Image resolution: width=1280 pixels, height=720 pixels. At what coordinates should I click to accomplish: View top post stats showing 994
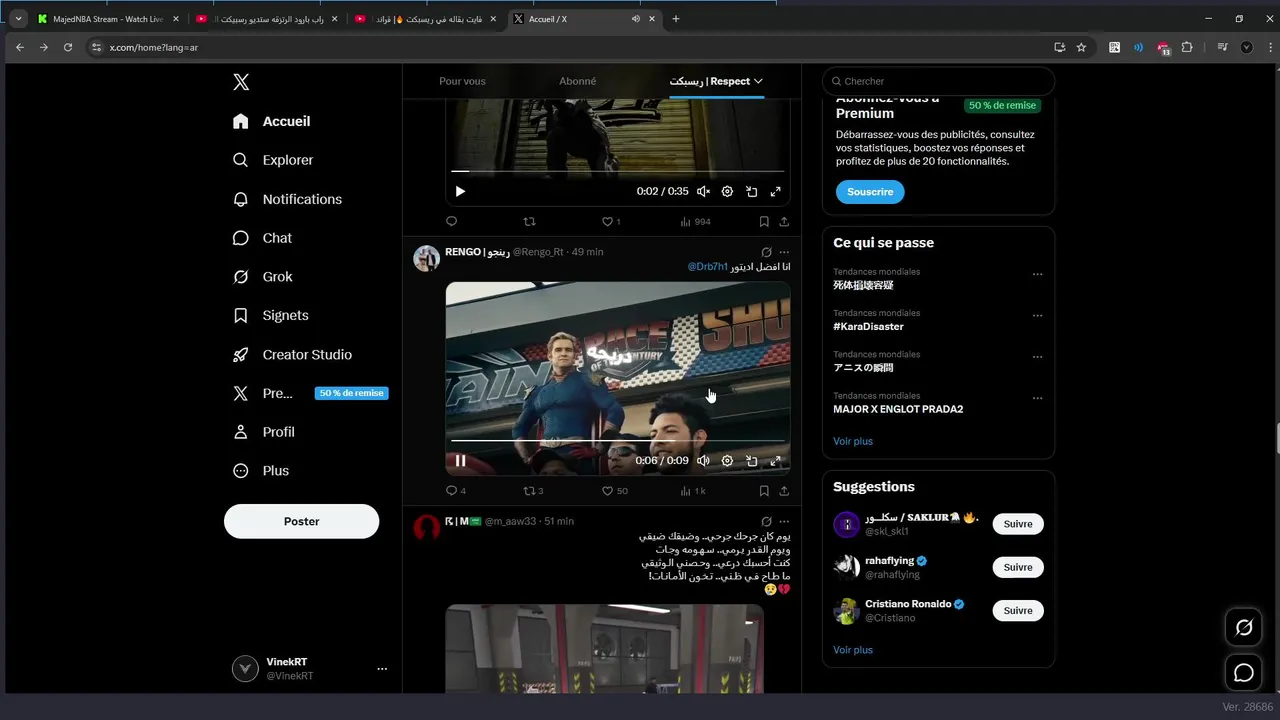695,221
